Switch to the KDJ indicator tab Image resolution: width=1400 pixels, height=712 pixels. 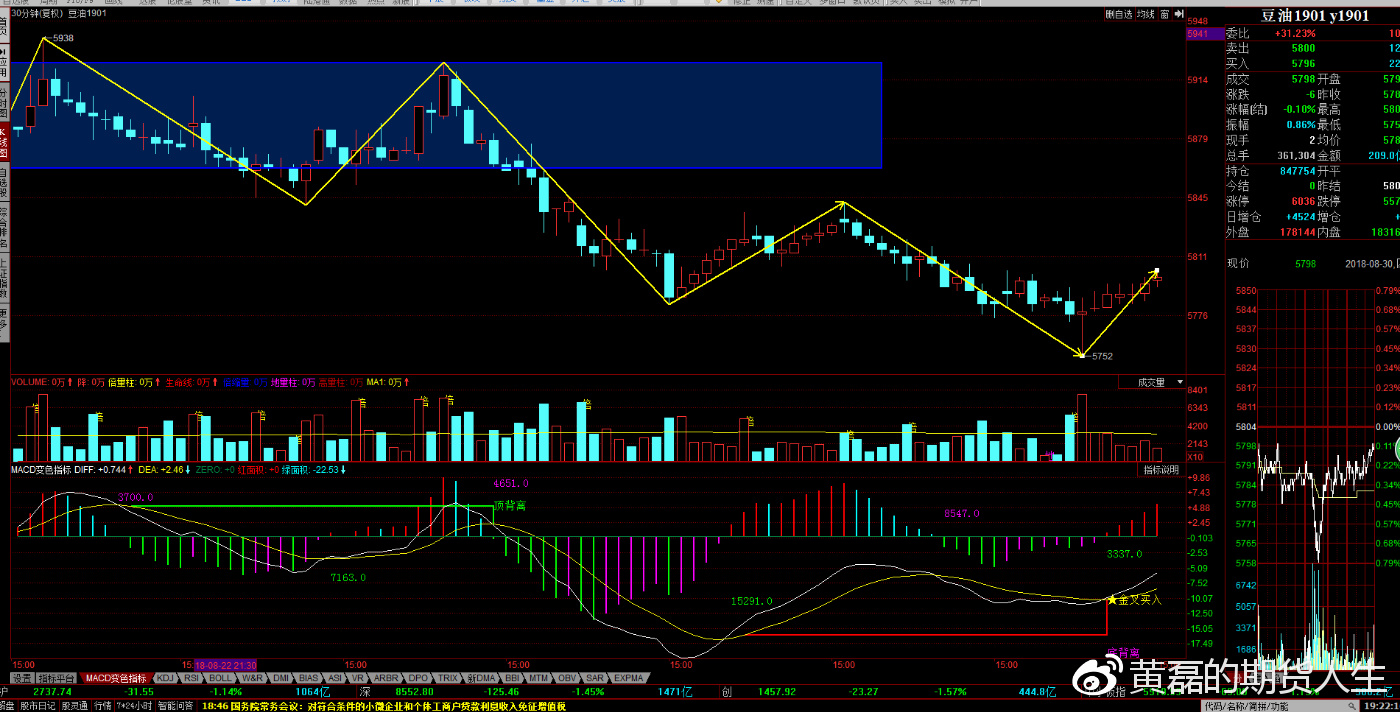point(164,678)
